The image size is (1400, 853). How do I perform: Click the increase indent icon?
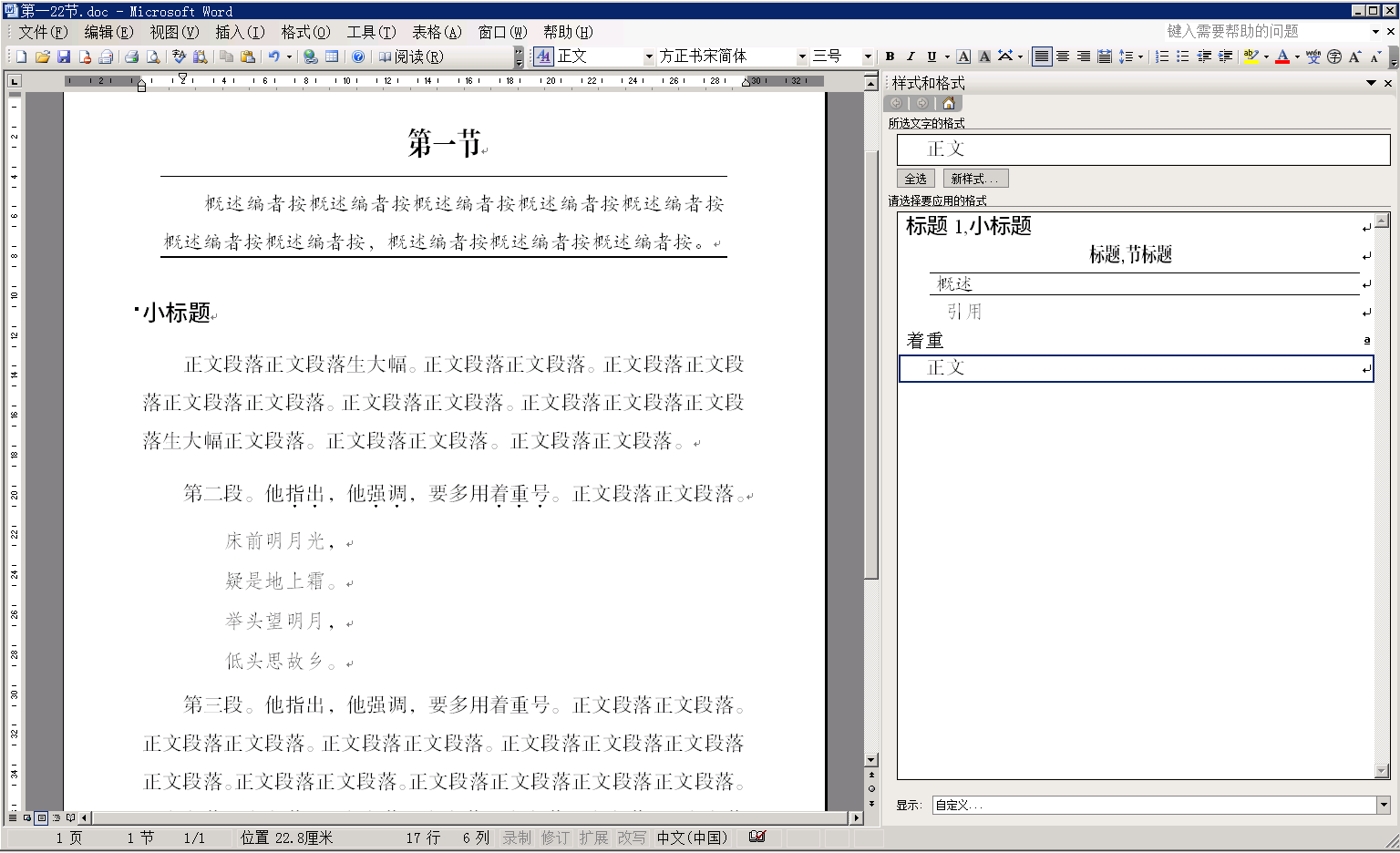coord(1225,57)
